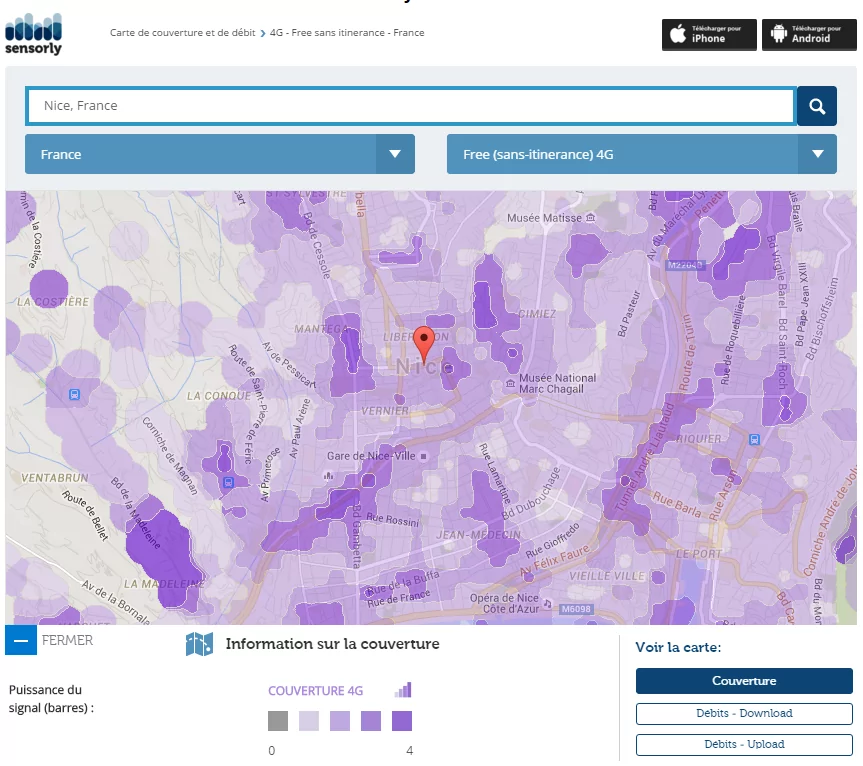Select the Couverture map view

(744, 681)
